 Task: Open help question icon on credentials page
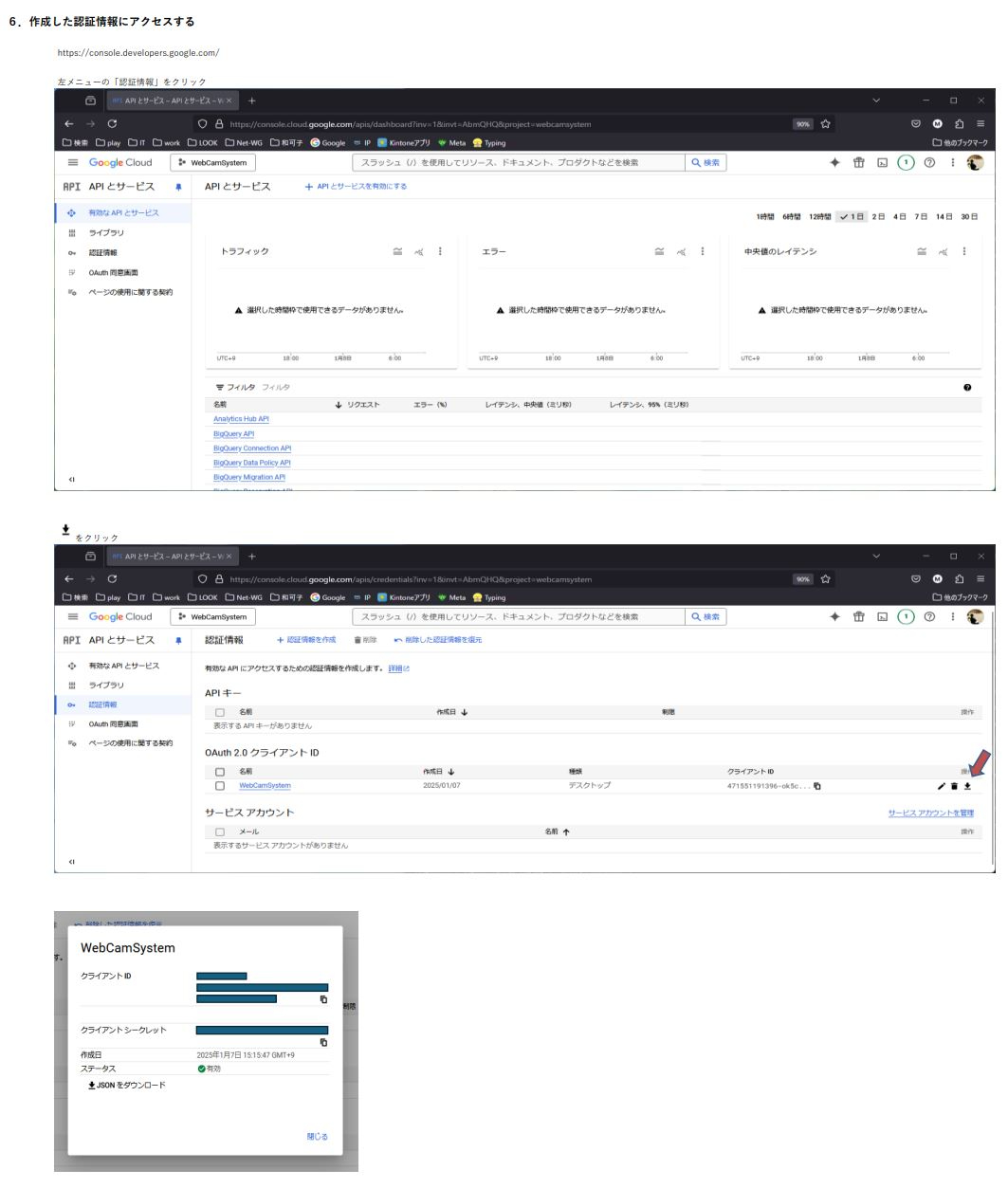(929, 616)
